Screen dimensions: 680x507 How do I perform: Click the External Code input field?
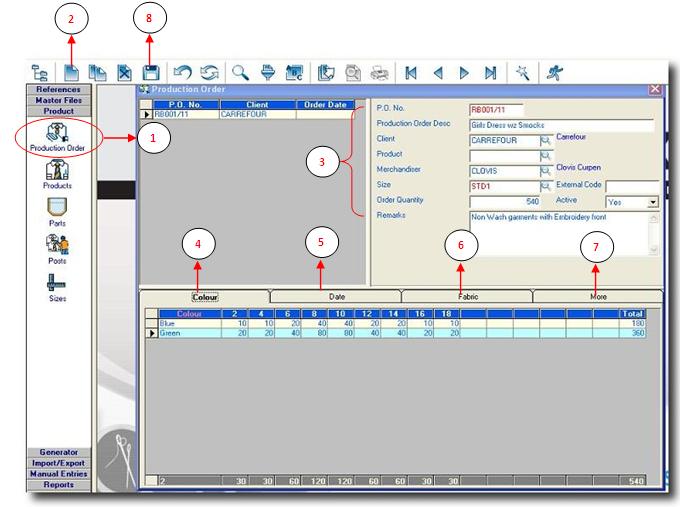click(631, 186)
